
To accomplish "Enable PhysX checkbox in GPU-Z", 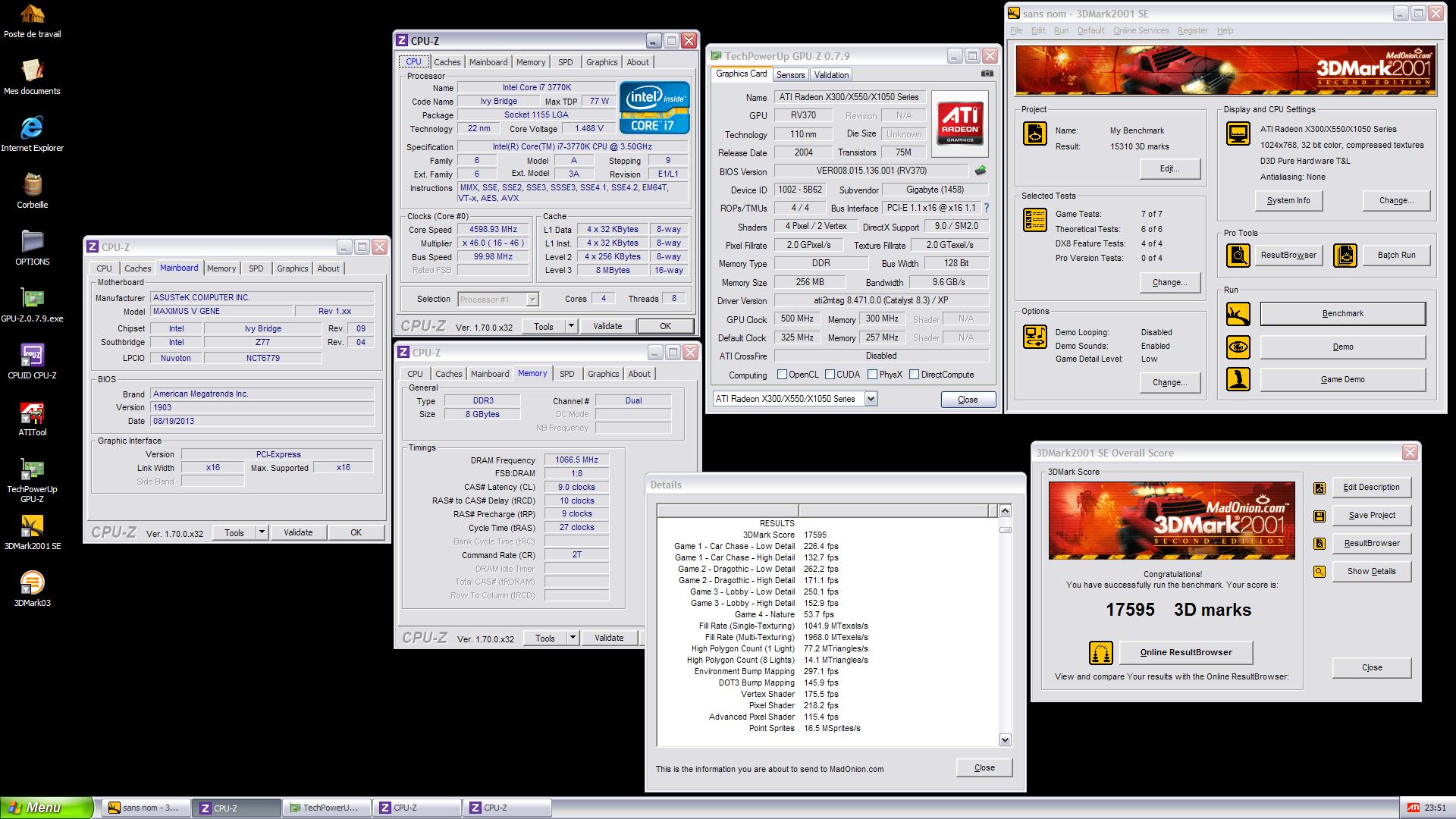I will 872,375.
